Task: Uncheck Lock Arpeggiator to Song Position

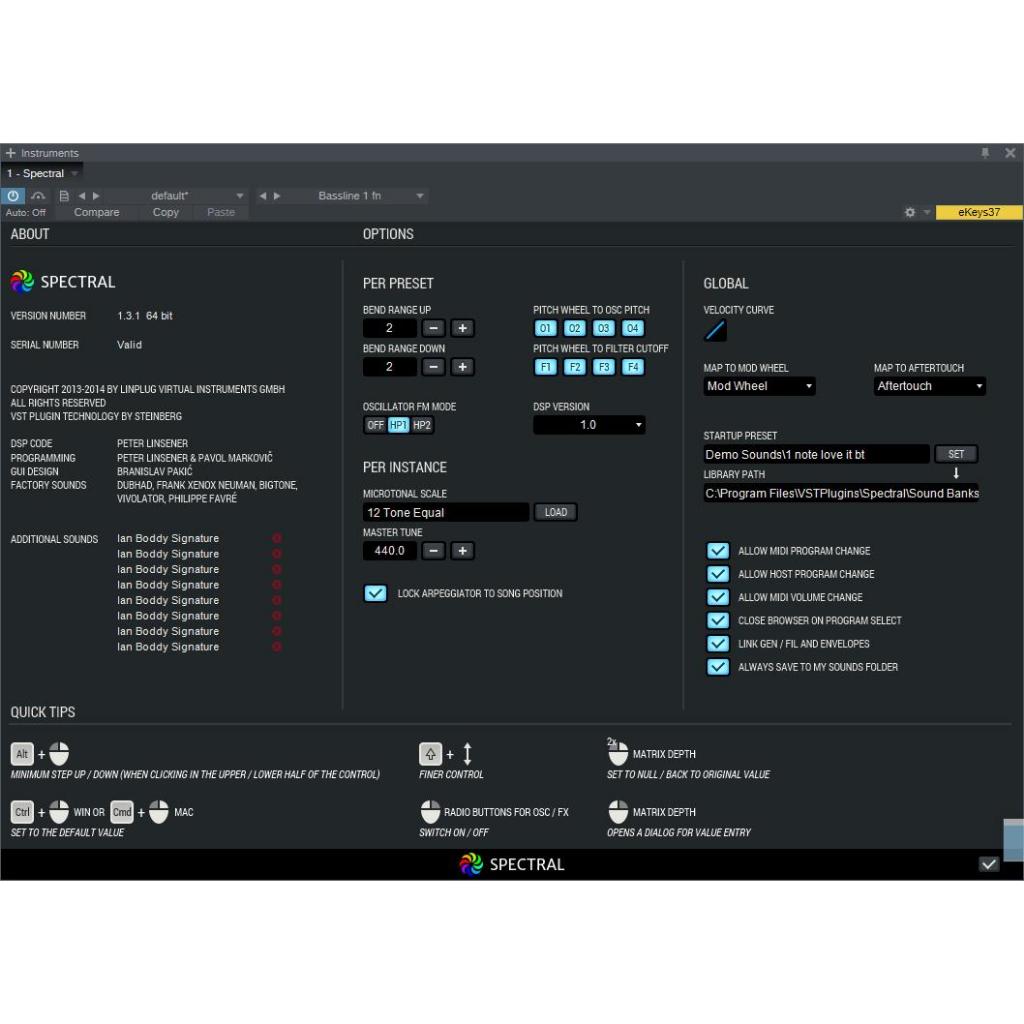Action: [376, 593]
